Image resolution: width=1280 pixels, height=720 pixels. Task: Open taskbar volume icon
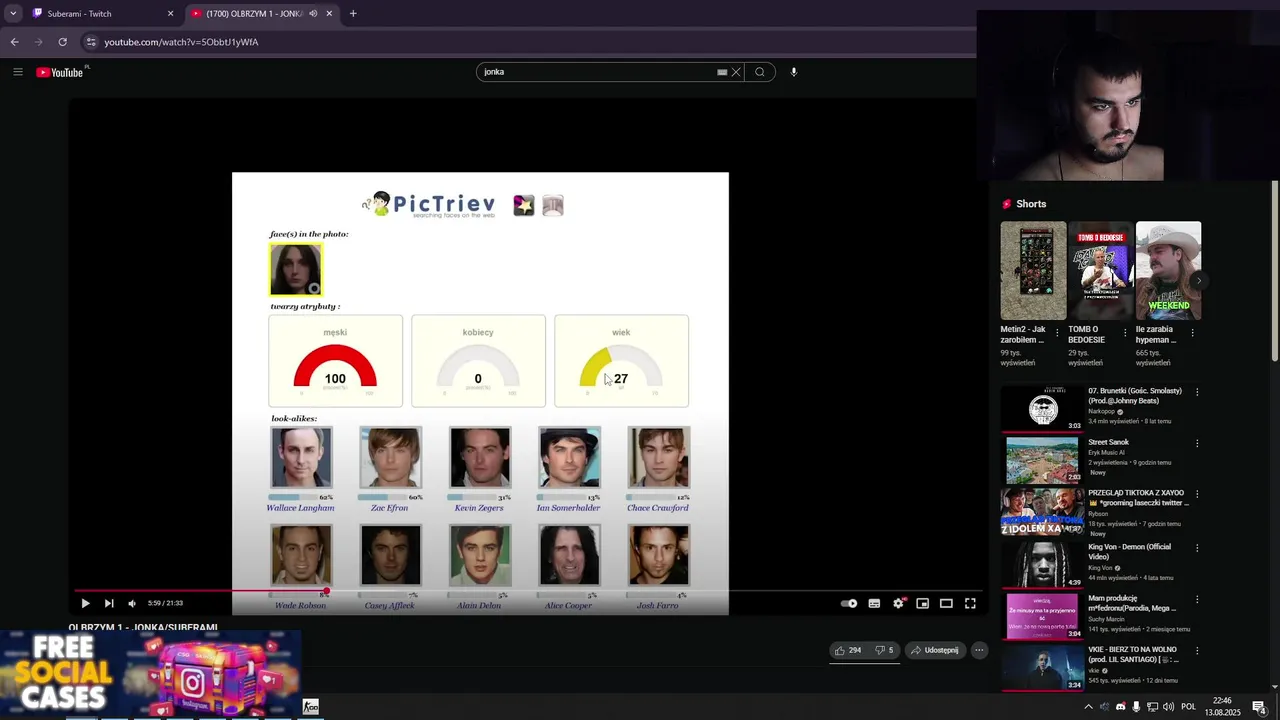[x=1168, y=707]
